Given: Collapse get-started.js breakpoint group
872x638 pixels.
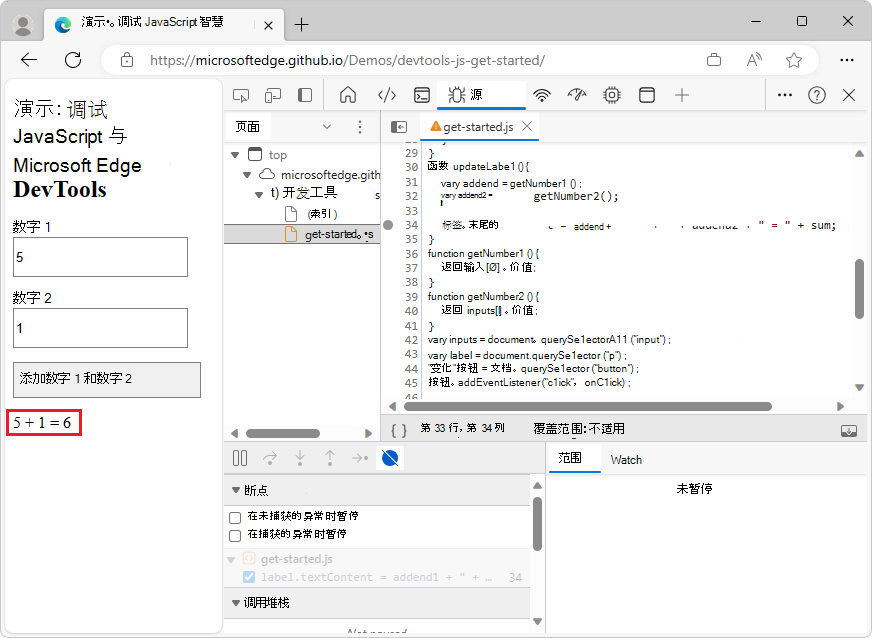Looking at the screenshot, I should [231, 559].
